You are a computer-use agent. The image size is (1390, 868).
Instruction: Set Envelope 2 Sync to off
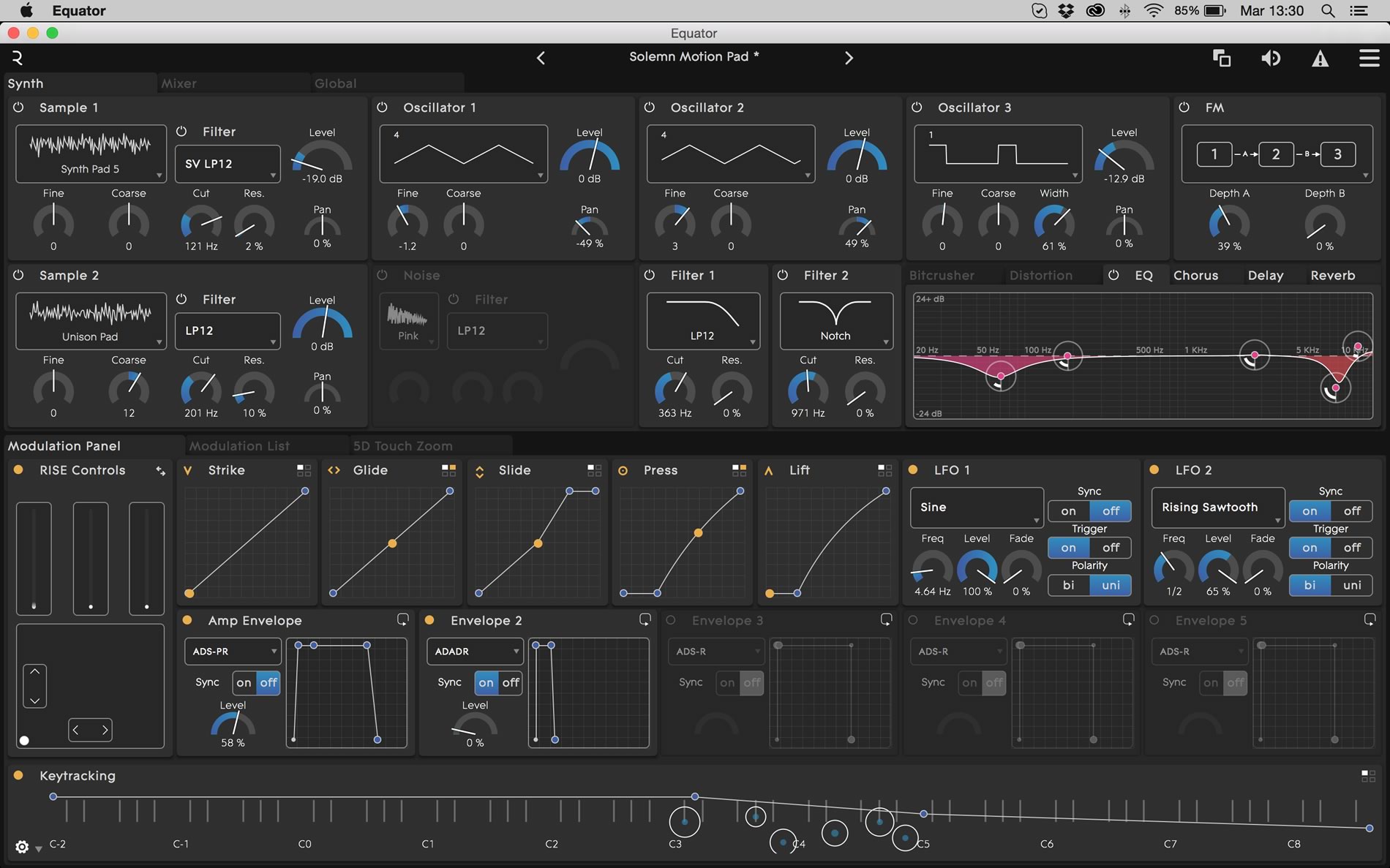point(511,683)
